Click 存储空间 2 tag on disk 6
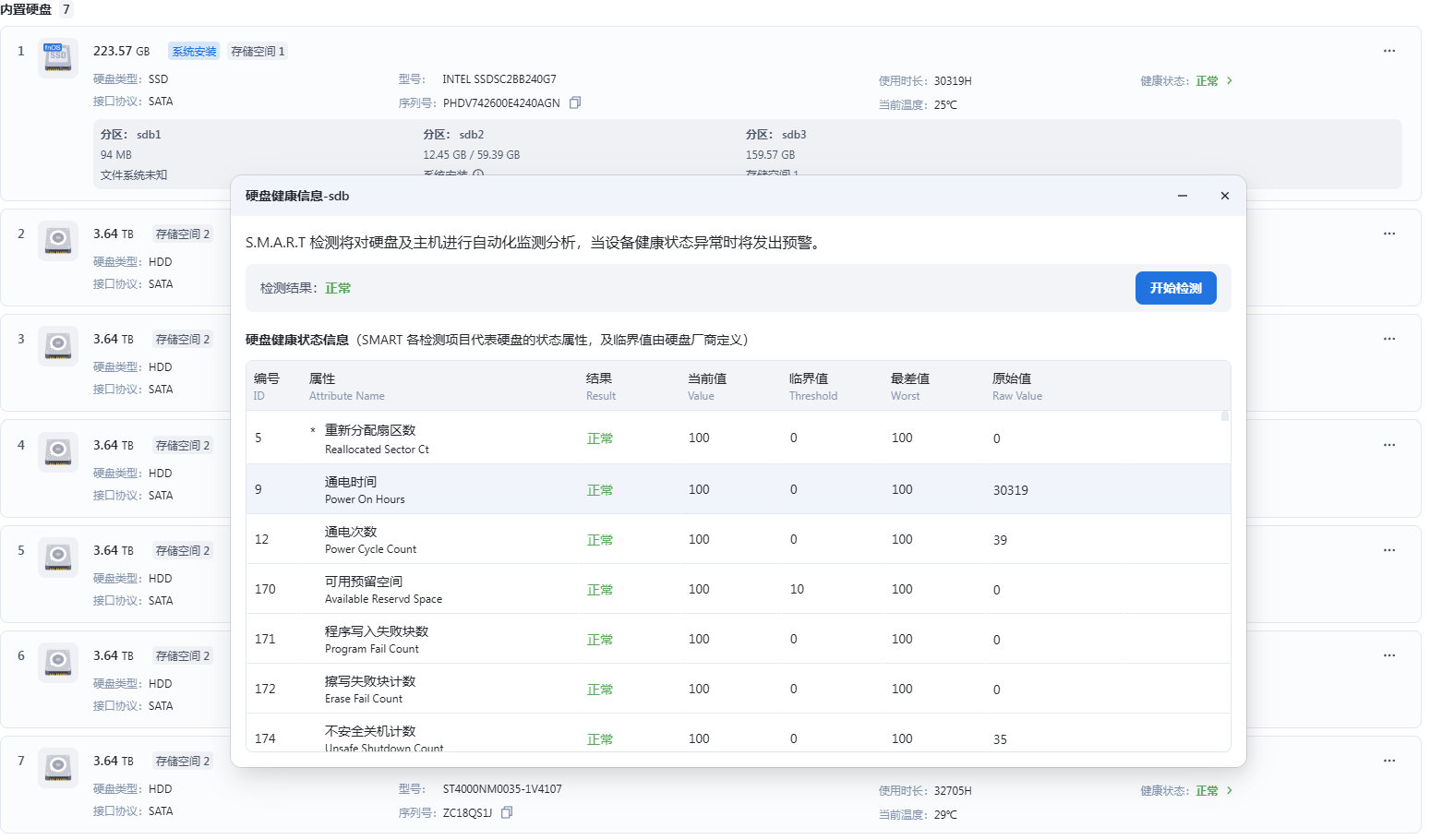 183,656
